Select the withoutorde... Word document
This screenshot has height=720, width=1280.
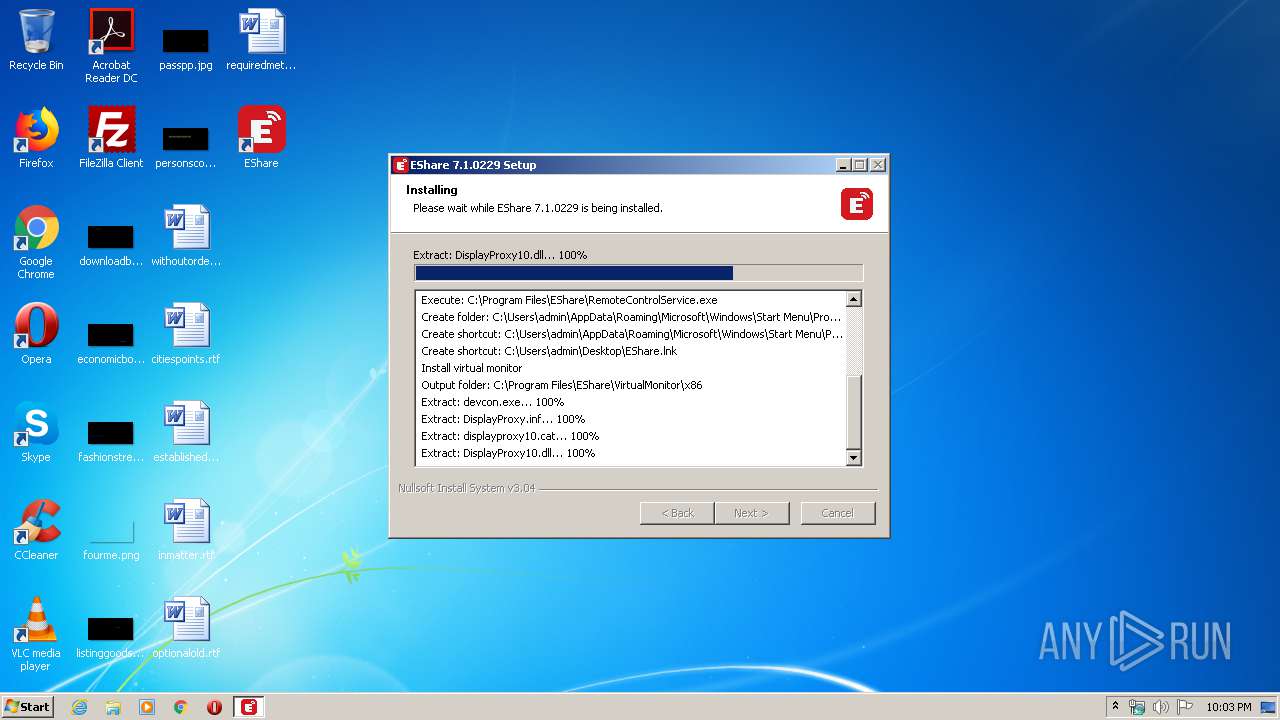[x=186, y=236]
